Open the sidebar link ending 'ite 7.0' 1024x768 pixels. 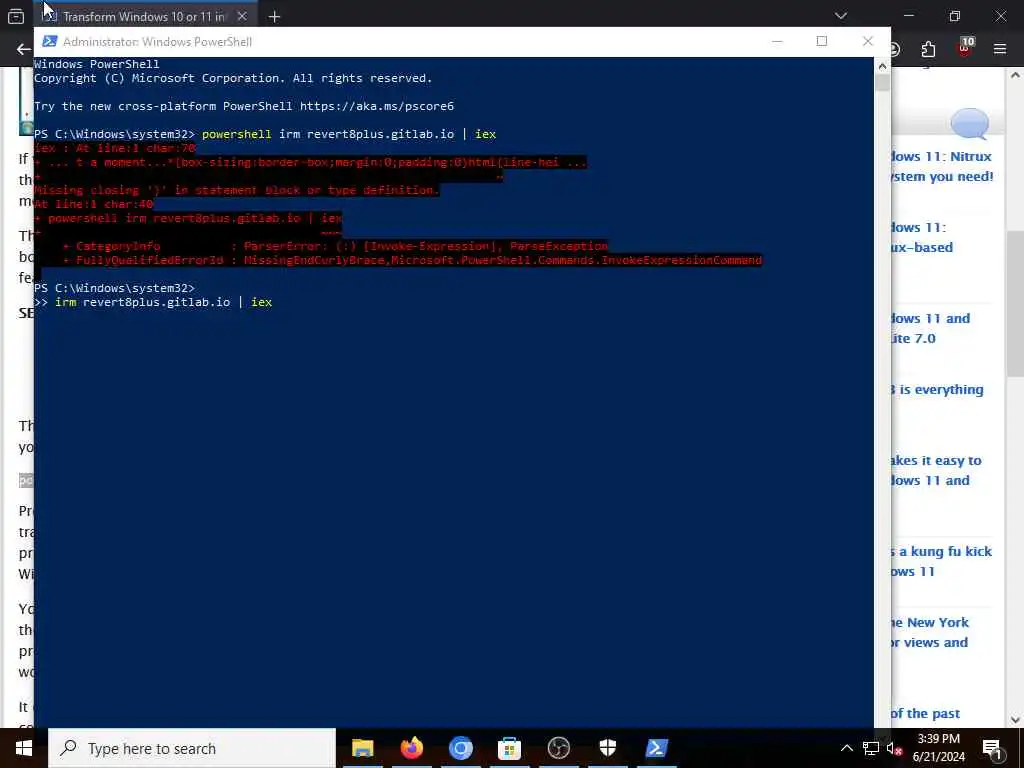coord(930,328)
